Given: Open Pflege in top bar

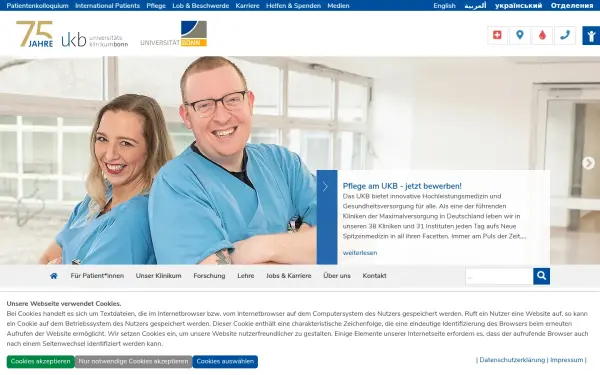Looking at the screenshot, I should pos(156,6).
